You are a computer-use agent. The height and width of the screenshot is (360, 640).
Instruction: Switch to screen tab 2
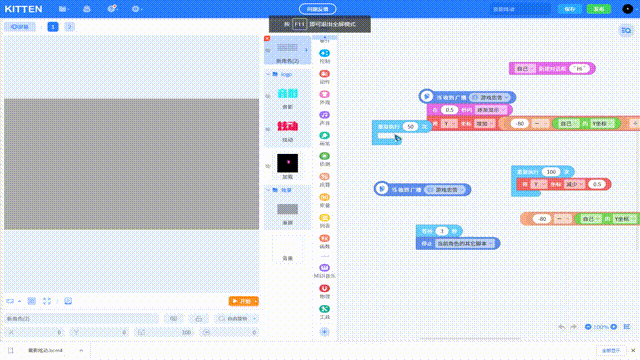(69, 27)
